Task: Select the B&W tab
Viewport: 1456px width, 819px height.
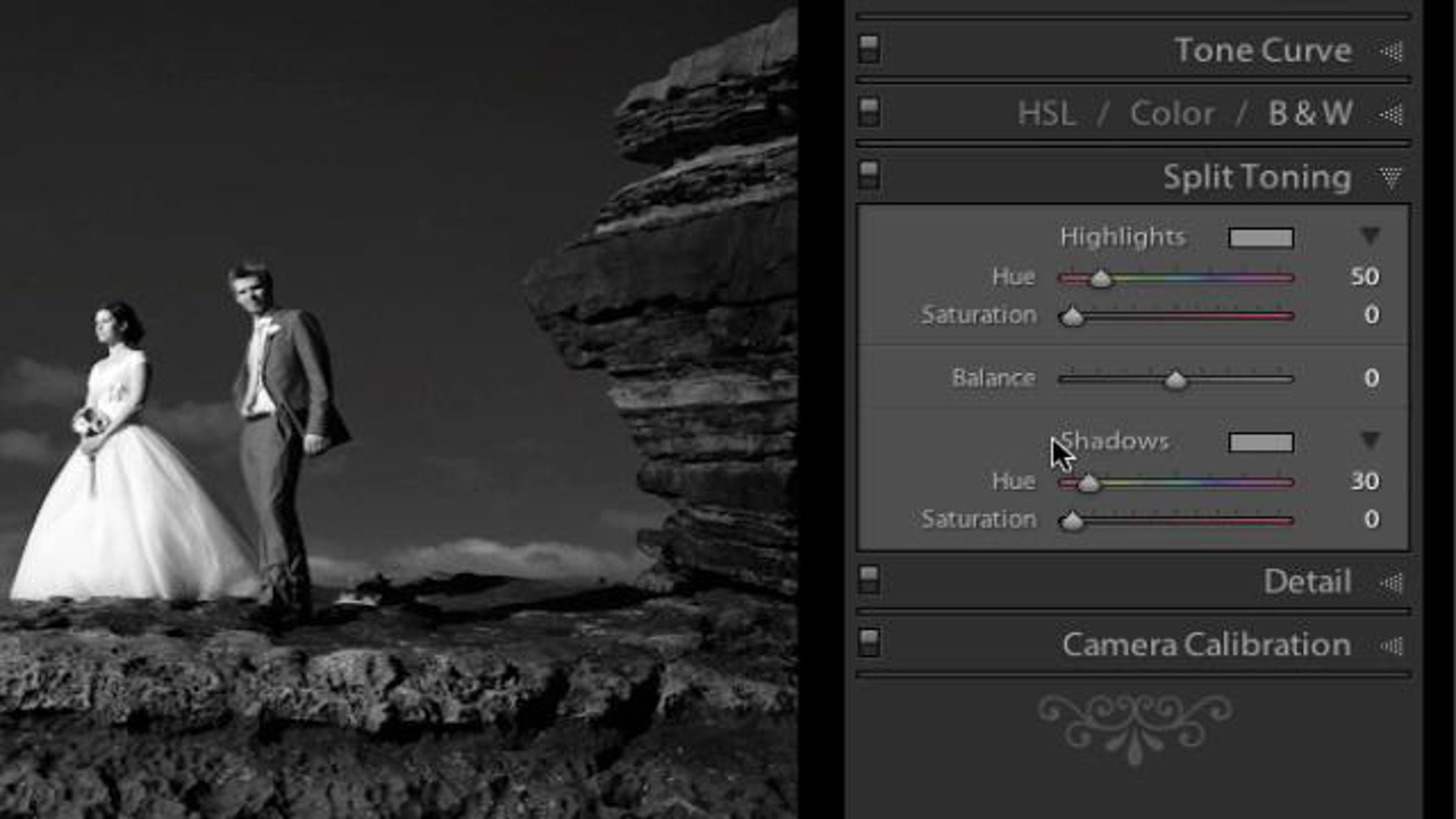Action: pos(1310,113)
